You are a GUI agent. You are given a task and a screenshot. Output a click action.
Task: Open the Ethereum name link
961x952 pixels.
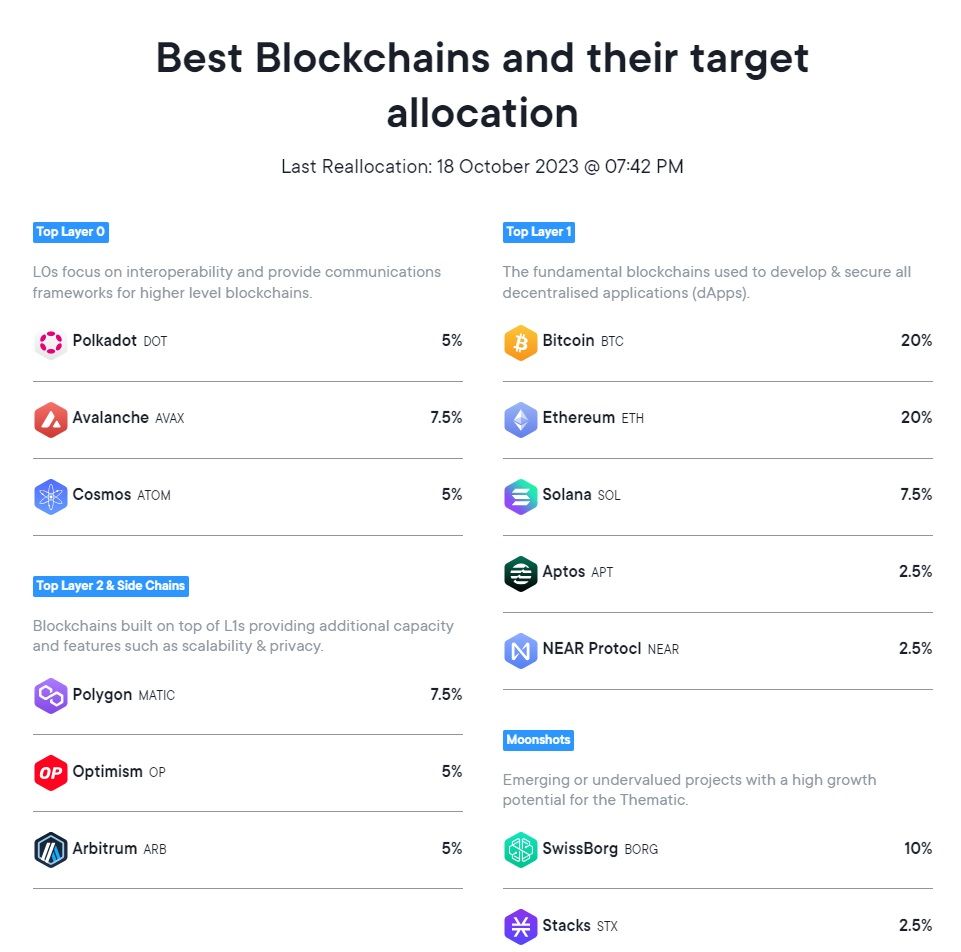[x=578, y=418]
